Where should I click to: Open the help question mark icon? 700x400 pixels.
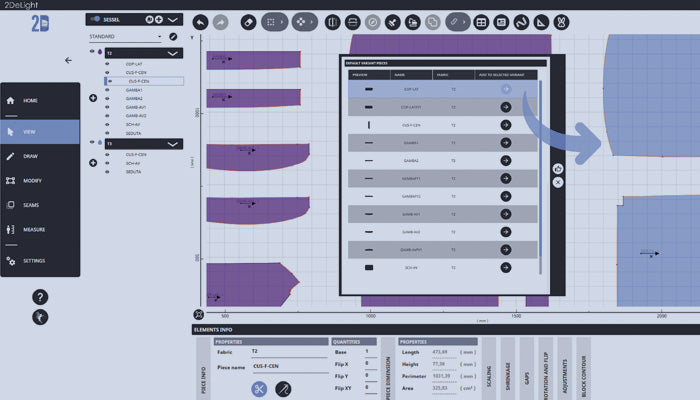click(x=40, y=297)
